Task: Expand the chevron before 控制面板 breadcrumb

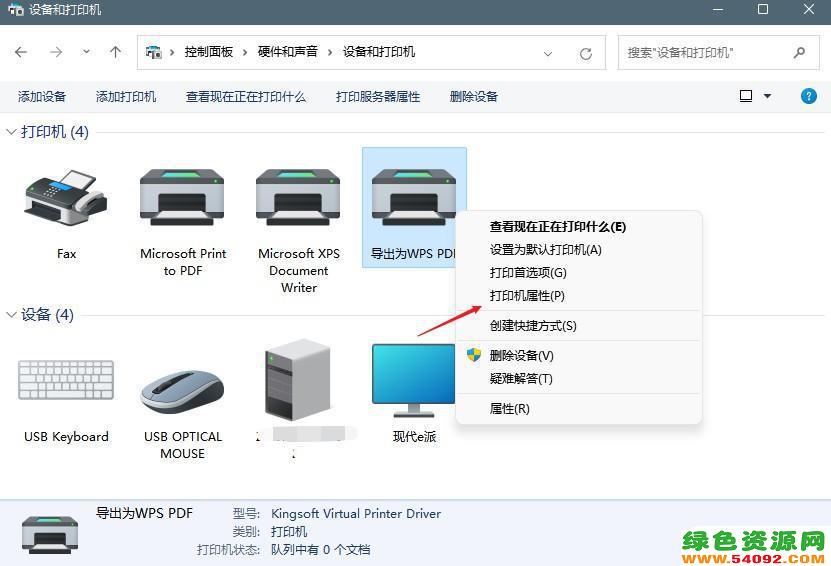Action: 172,52
